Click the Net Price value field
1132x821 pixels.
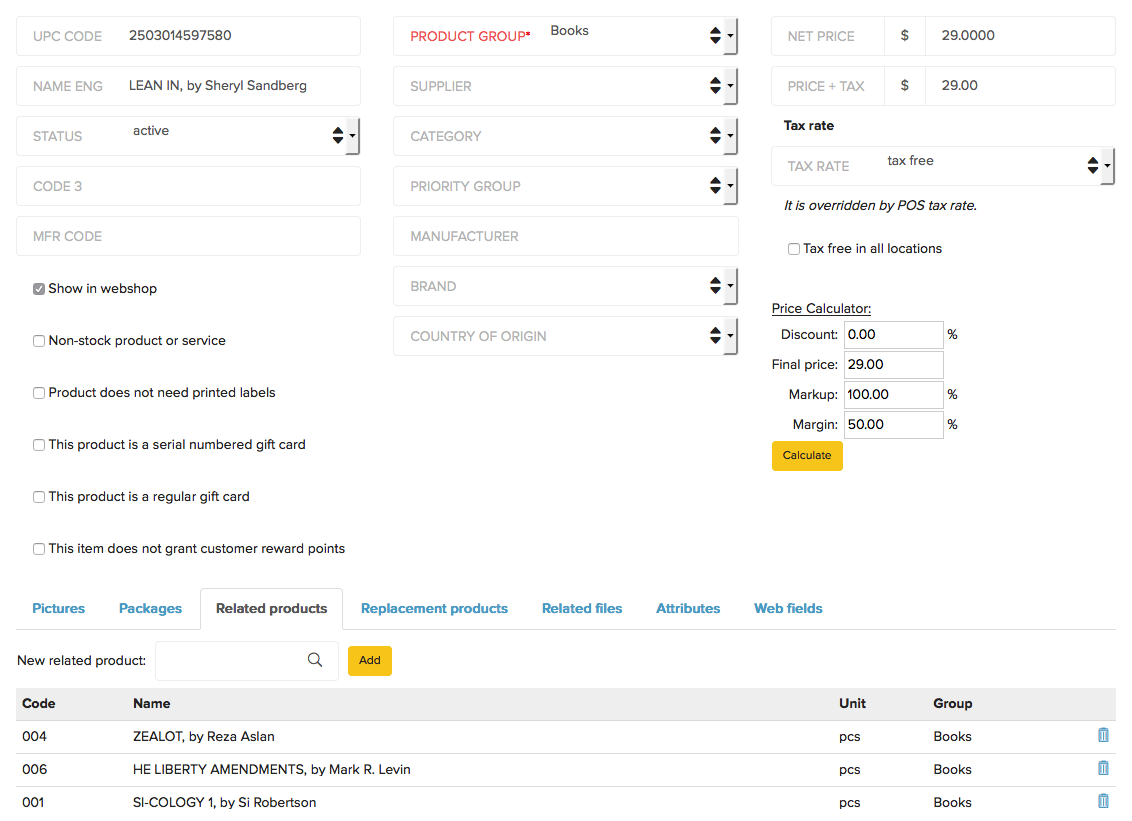coord(1019,36)
